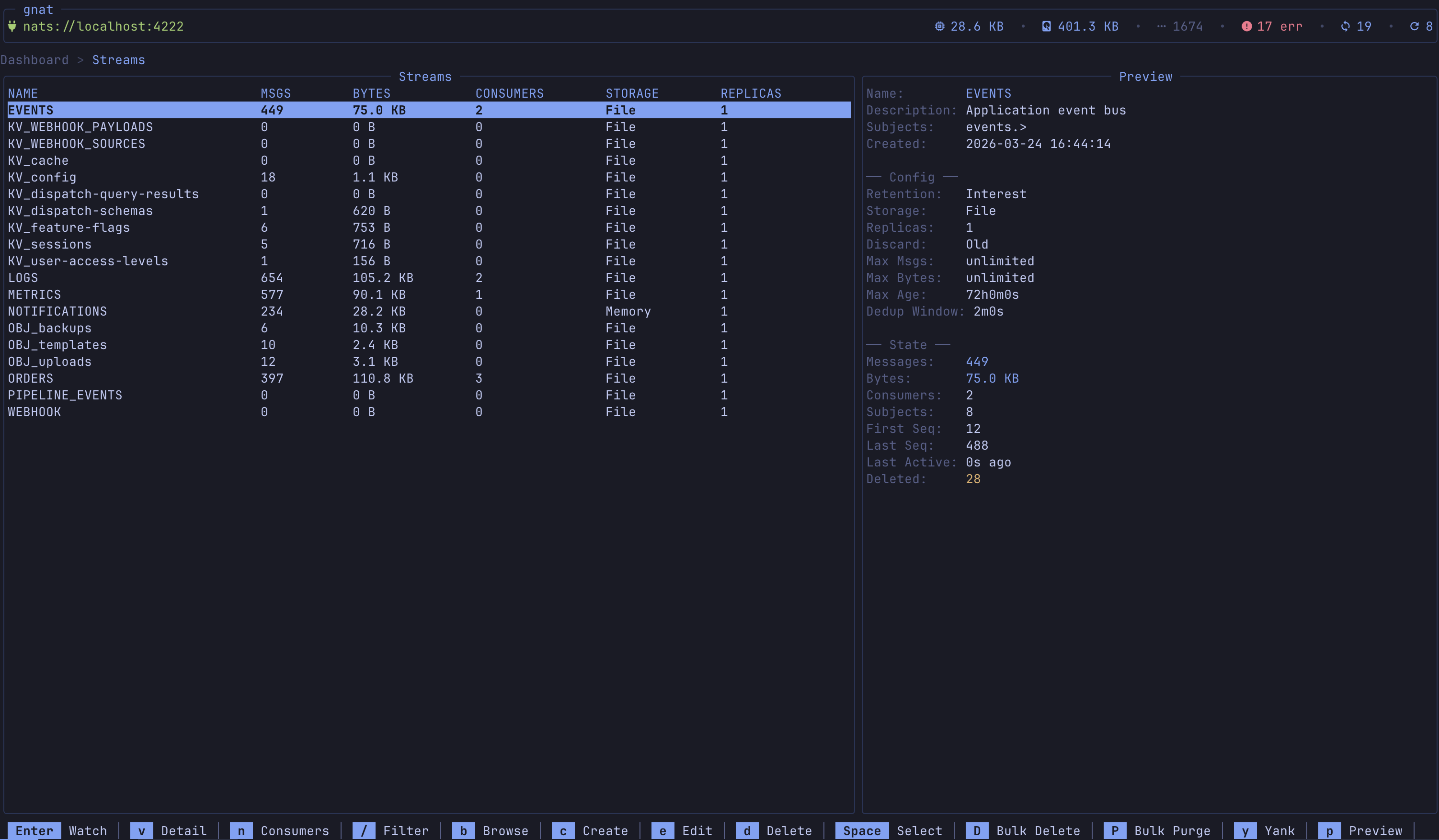Select the Streams breadcrumb item

(118, 59)
